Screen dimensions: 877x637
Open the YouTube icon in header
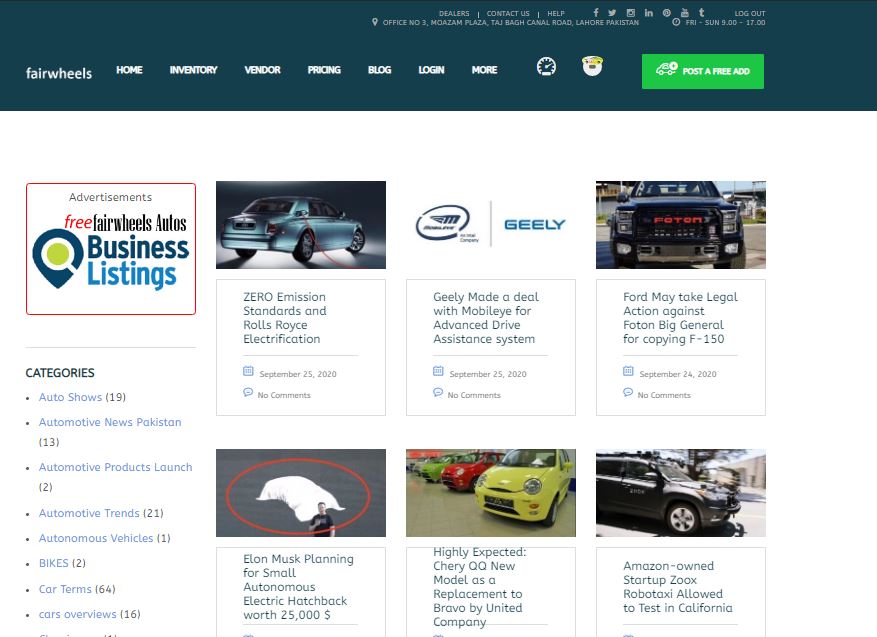685,12
